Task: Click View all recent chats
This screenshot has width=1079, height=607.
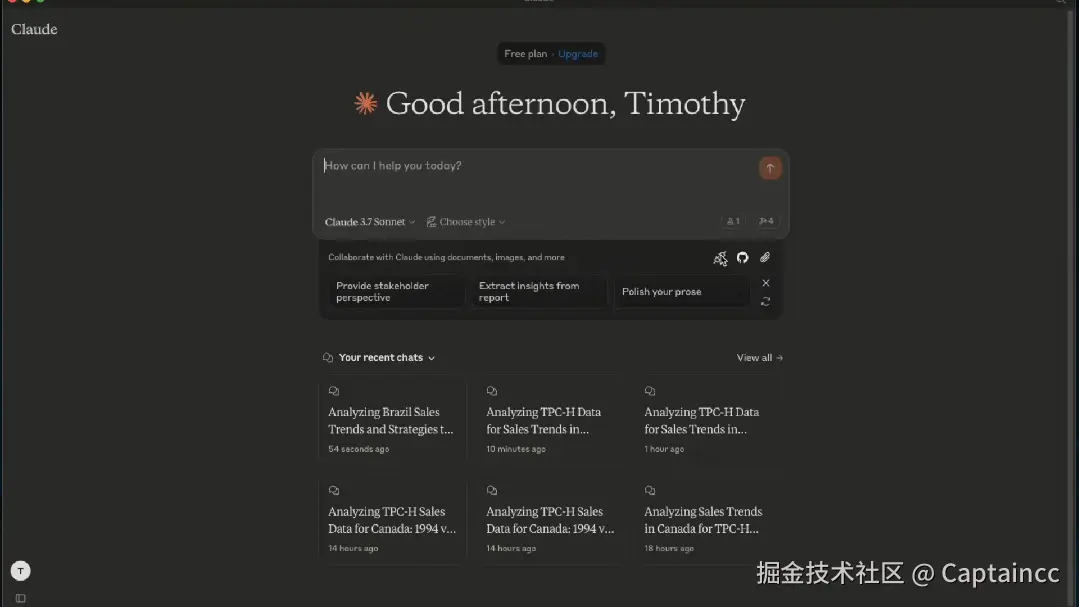Action: (760, 358)
